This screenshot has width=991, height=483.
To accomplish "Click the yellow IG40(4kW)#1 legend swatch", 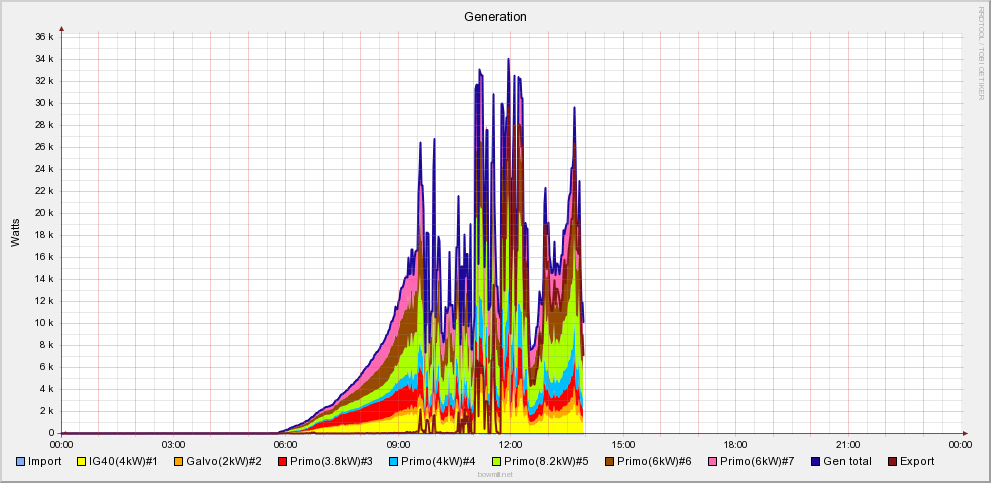I will tap(80, 462).
